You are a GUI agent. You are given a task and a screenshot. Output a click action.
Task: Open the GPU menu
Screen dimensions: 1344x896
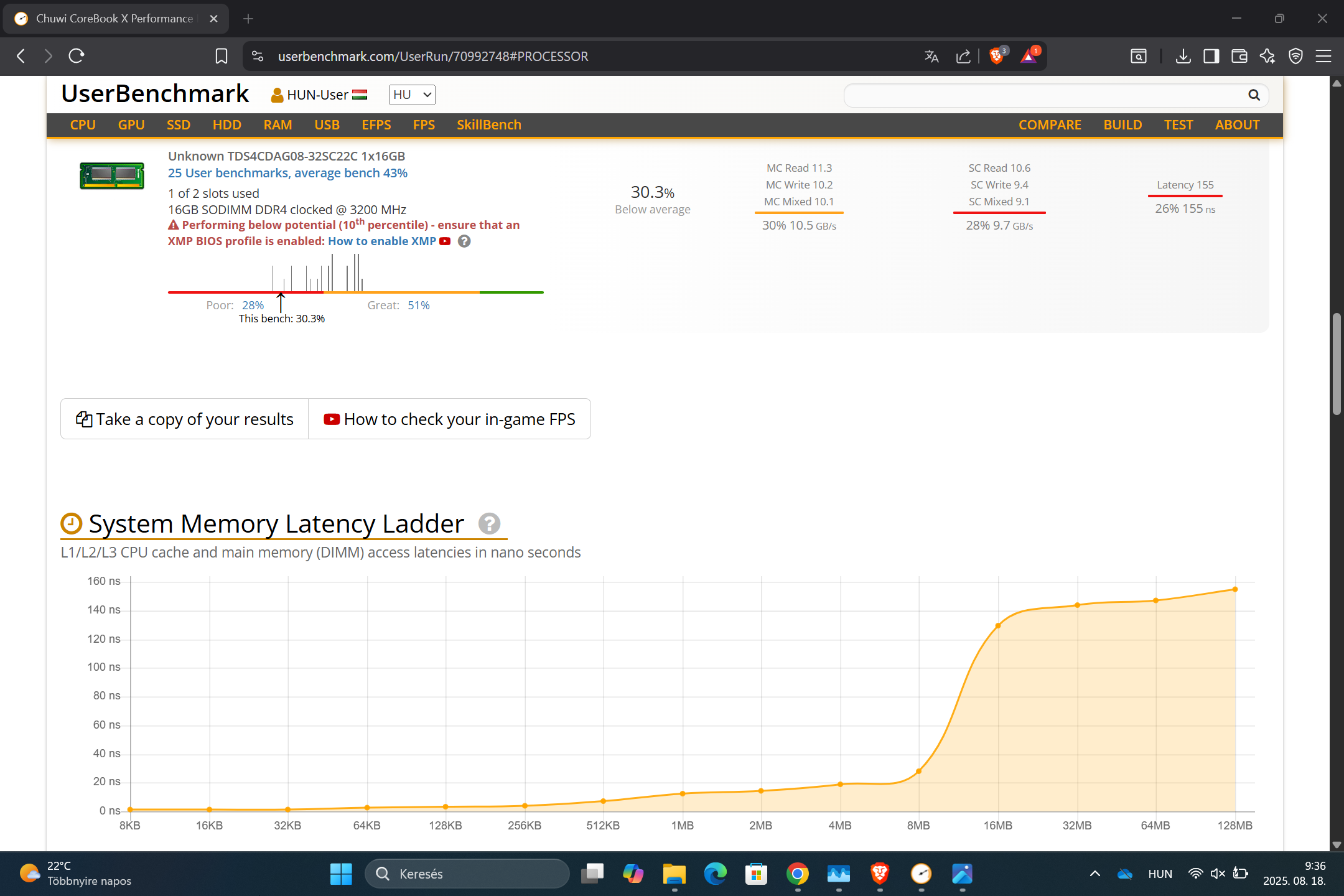pos(131,125)
